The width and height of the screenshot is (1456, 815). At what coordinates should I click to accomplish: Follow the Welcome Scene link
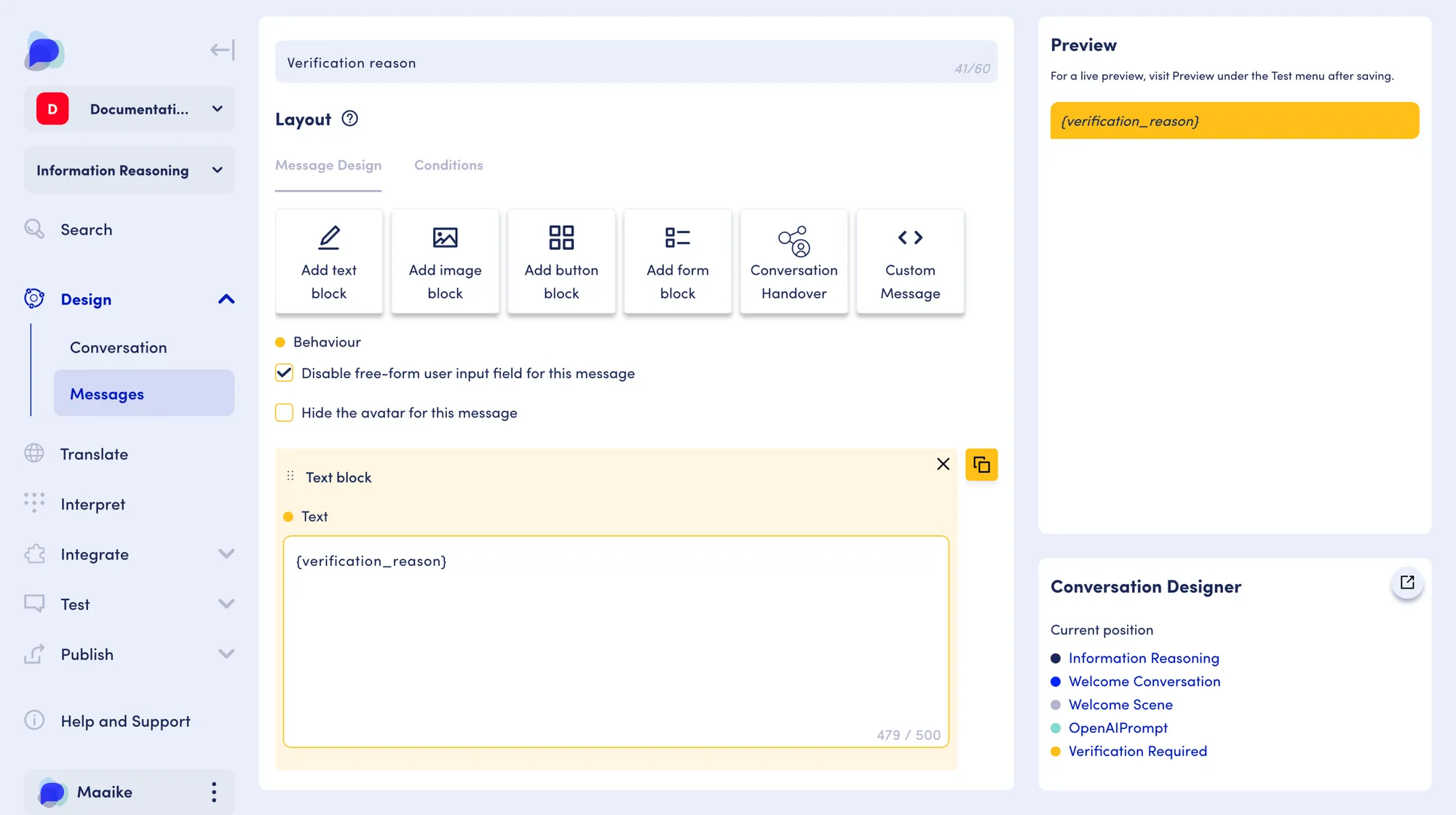click(1120, 705)
